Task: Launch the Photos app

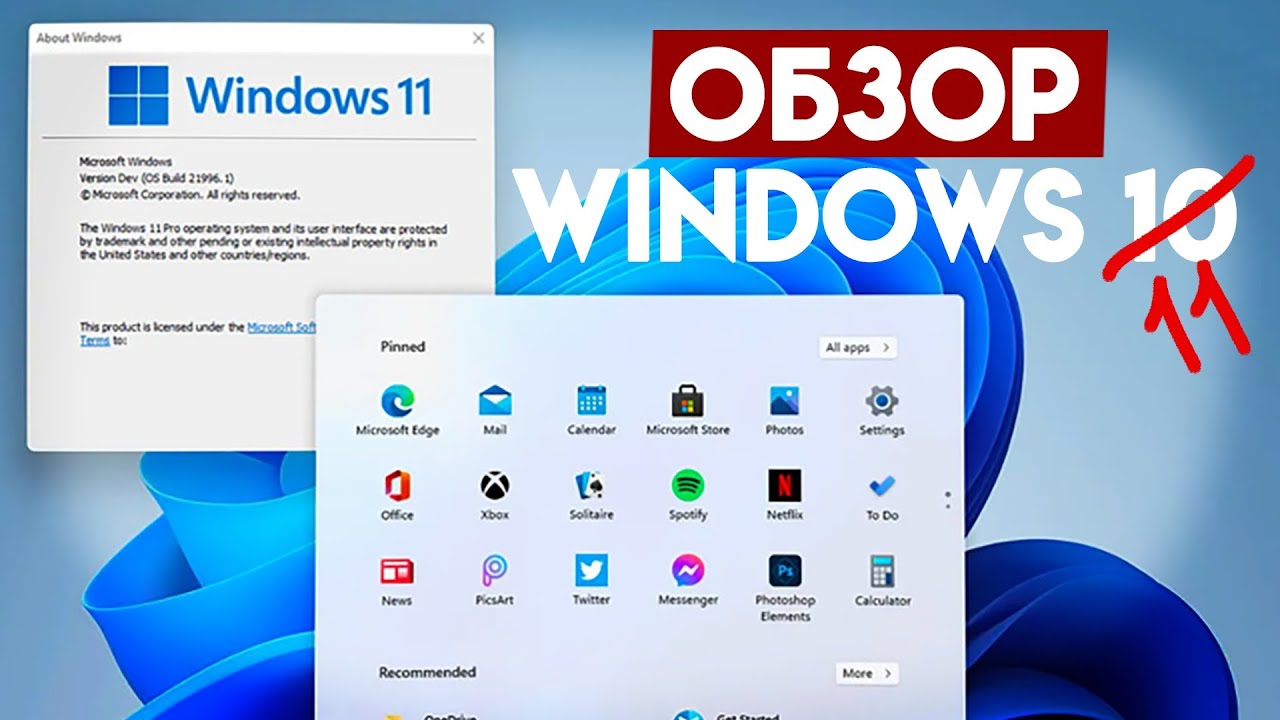Action: pos(784,410)
